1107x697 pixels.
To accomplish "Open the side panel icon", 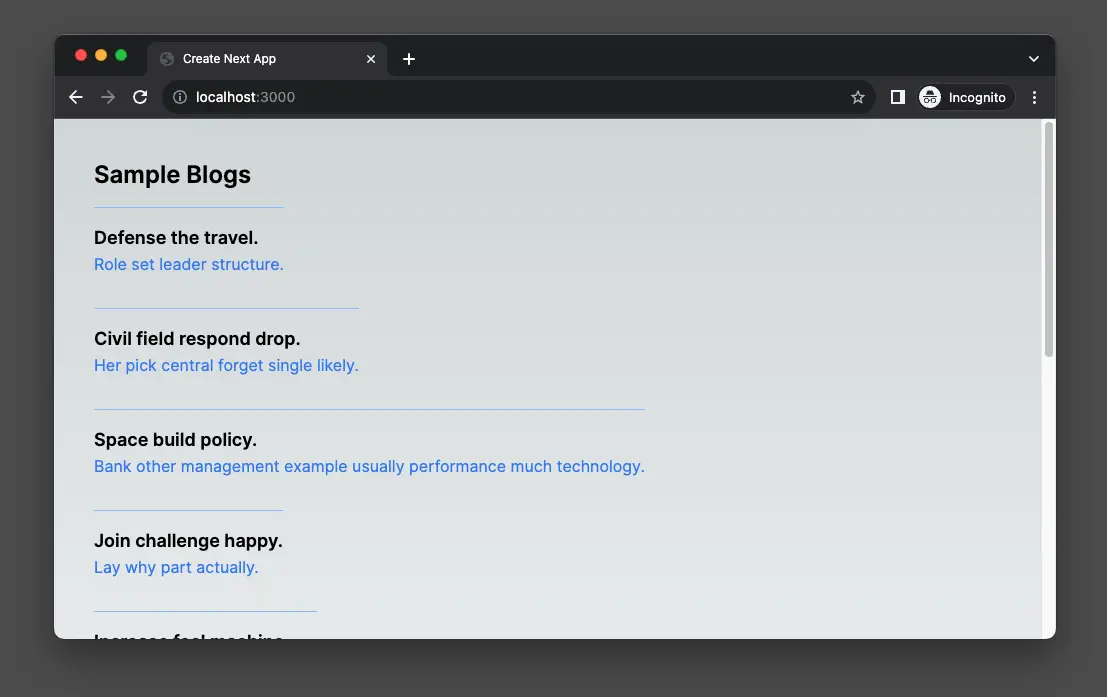I will pos(897,97).
